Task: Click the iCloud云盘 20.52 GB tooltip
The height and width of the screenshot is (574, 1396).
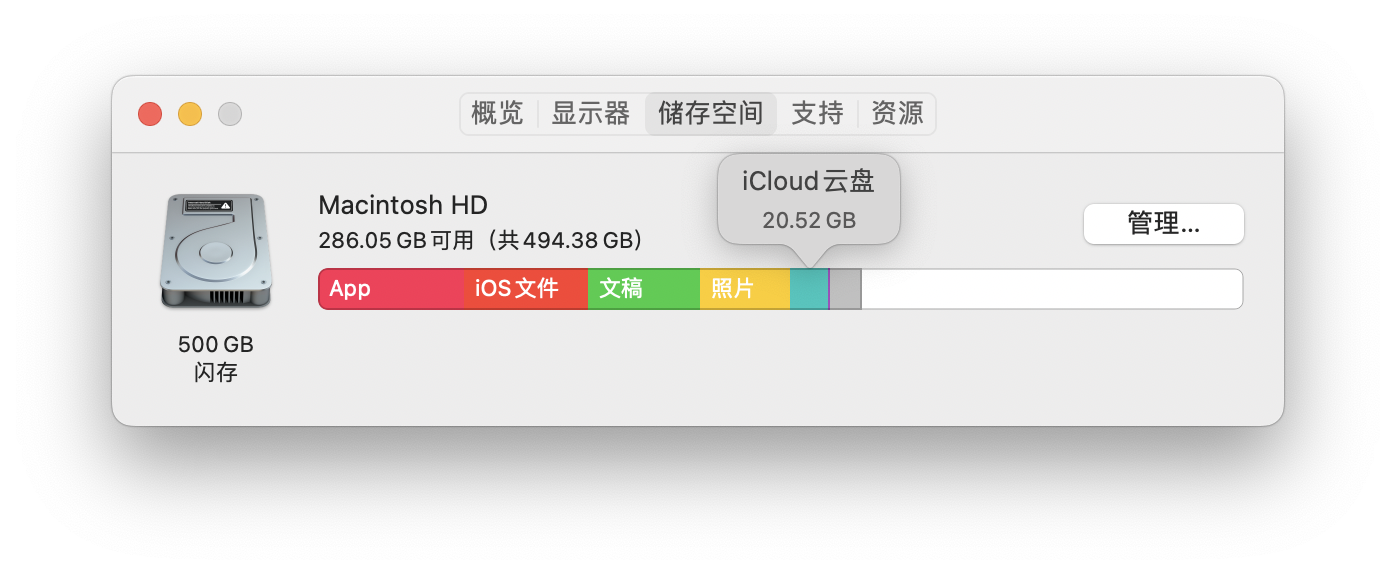Action: point(809,199)
